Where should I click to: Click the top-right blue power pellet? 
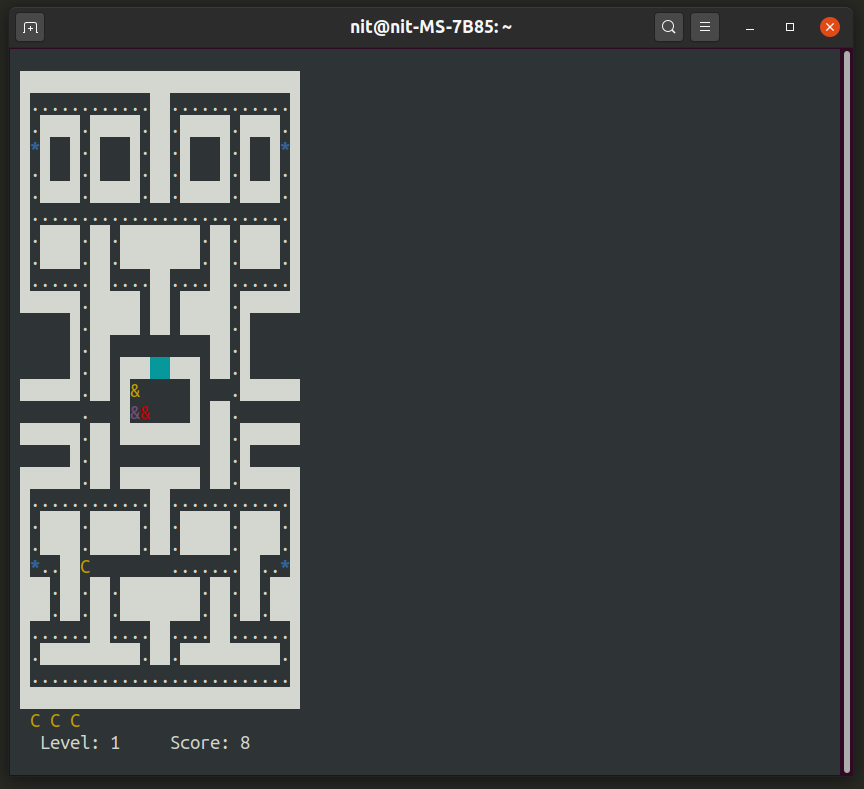click(285, 147)
